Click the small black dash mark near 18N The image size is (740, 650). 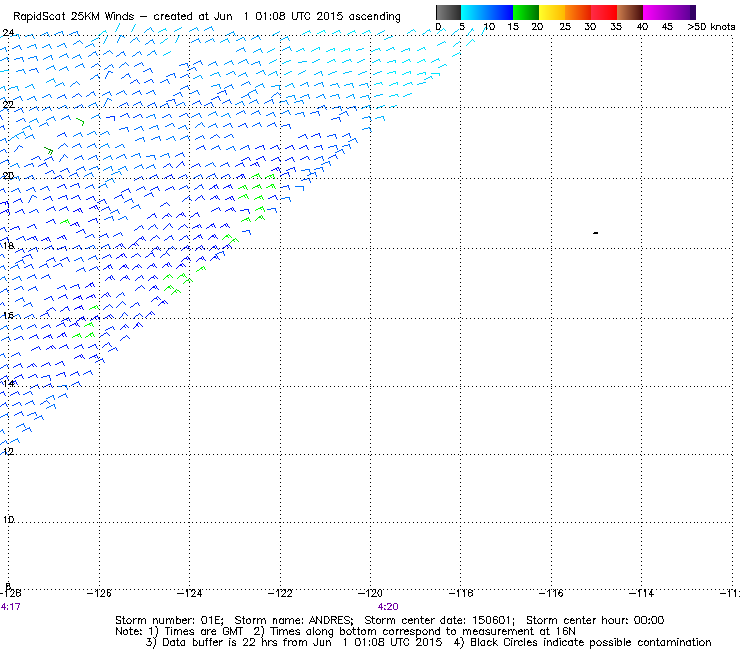pos(596,233)
